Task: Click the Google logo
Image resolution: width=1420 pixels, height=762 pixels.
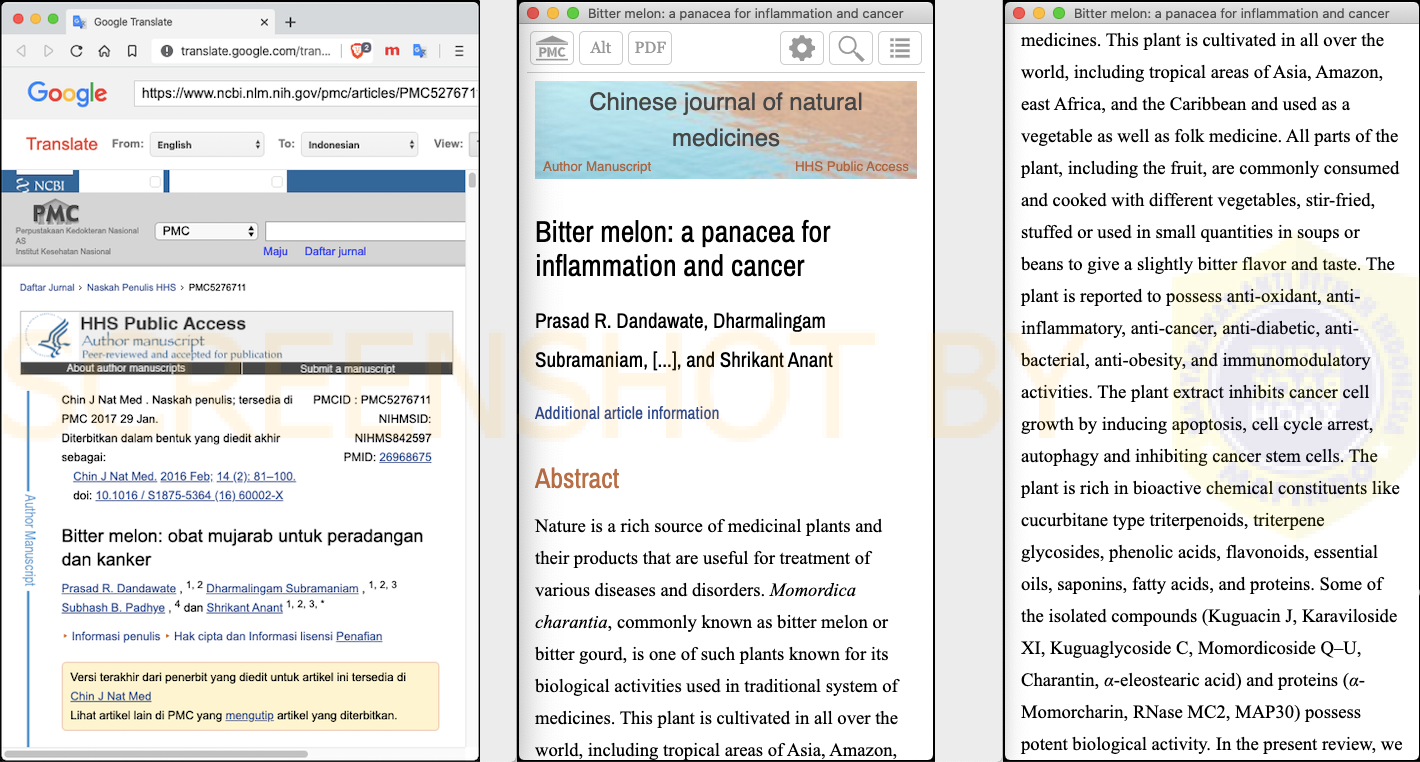Action: click(x=67, y=93)
